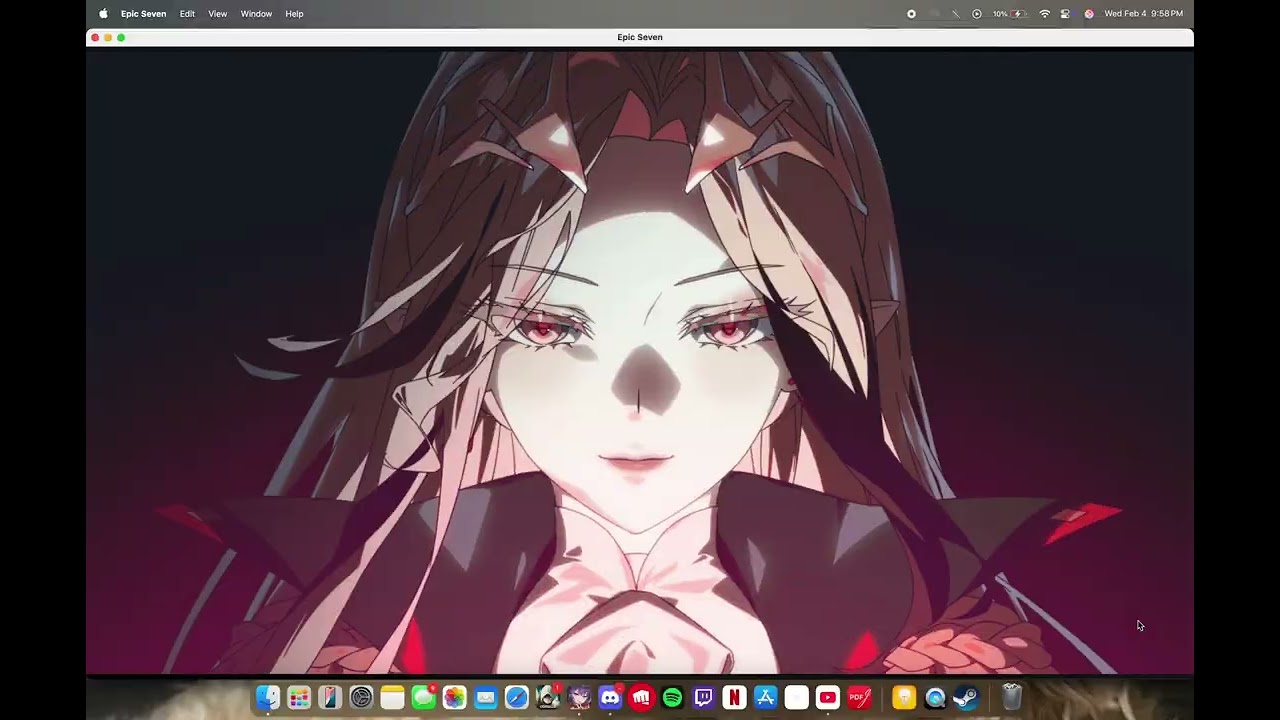This screenshot has width=1280, height=720.
Task: Open the Mail app in Dock
Action: (485, 697)
